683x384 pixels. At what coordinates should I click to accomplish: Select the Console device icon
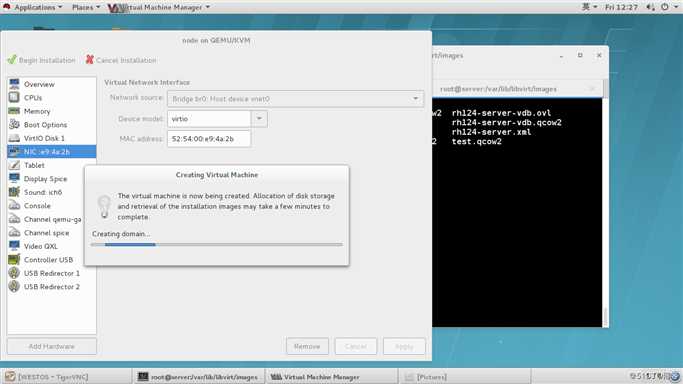click(x=14, y=205)
